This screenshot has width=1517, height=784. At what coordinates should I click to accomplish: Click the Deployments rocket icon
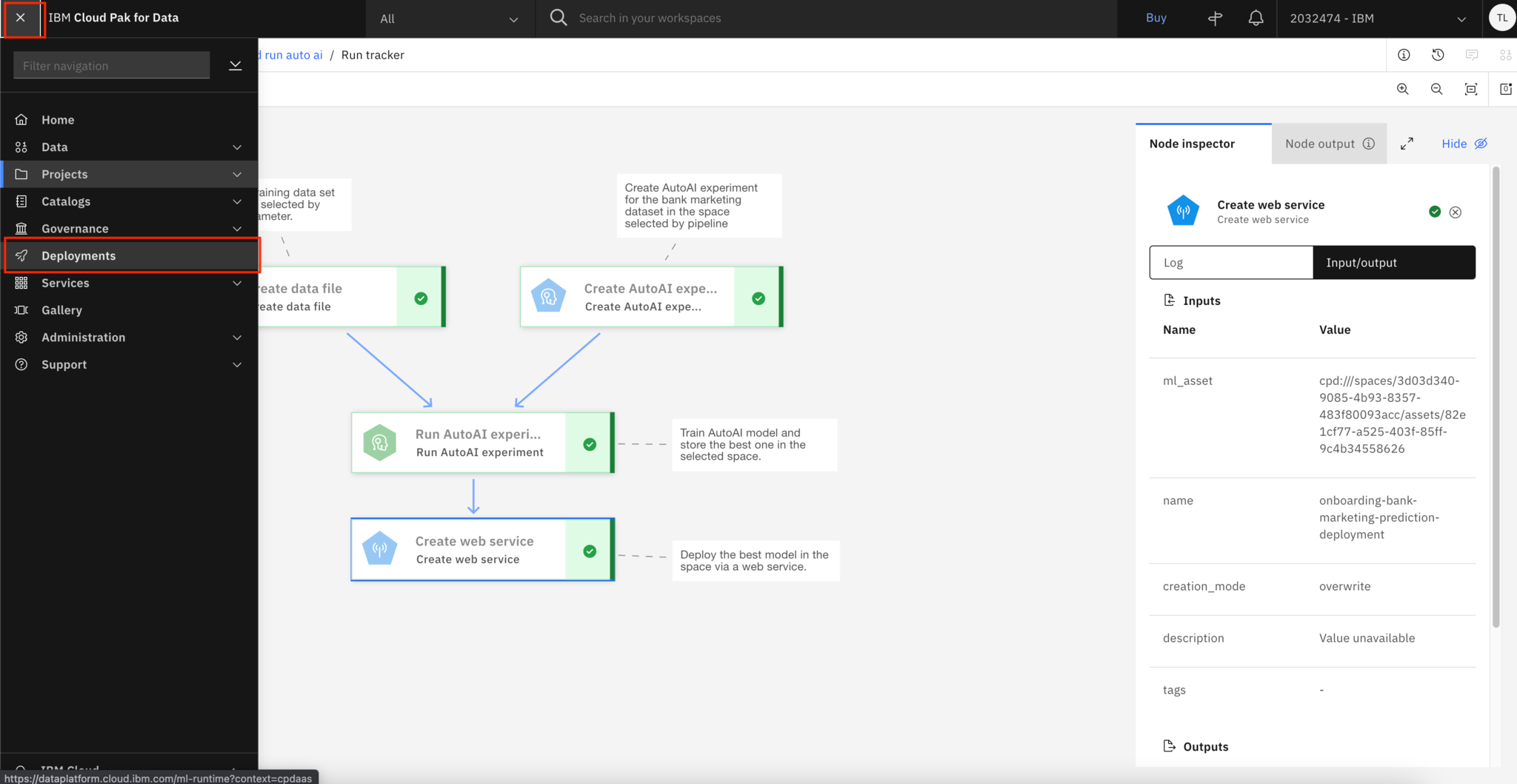(x=21, y=255)
